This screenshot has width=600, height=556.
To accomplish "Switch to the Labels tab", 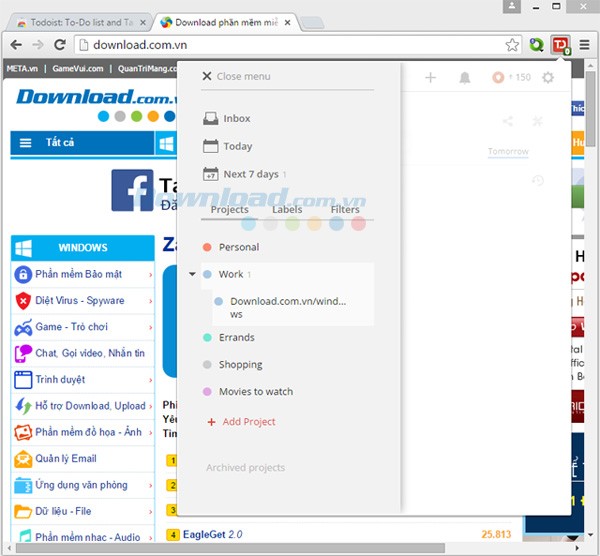I will pos(287,210).
